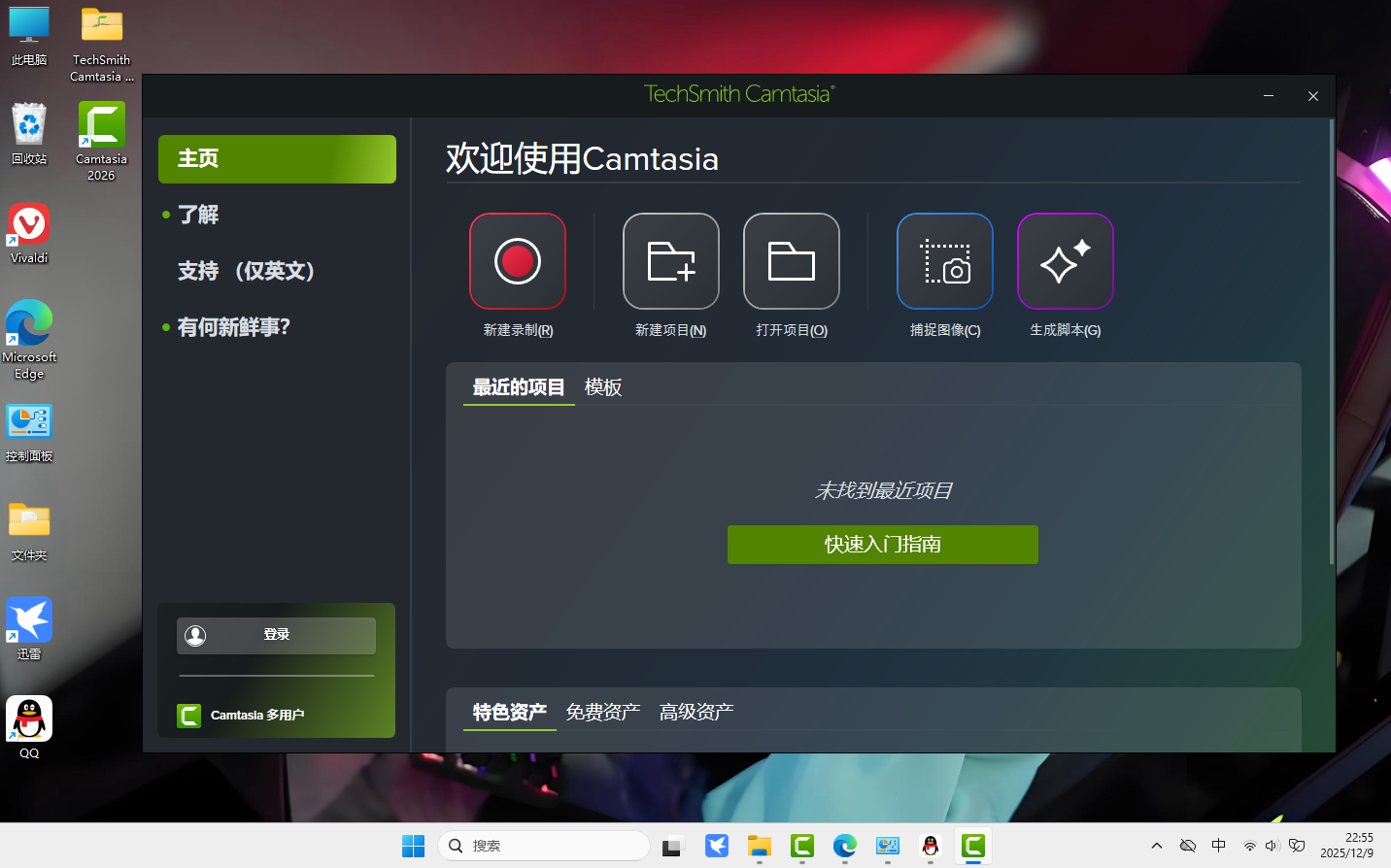Open Edge browser from the taskbar
Screen dimensions: 1391x868
[x=845, y=847]
